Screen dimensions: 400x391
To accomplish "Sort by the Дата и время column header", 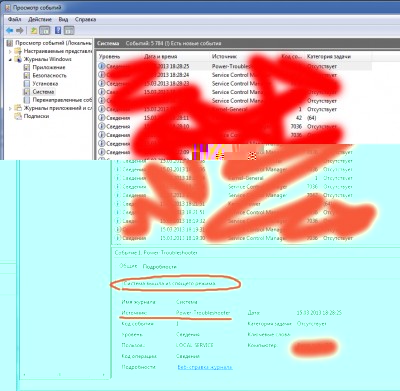I will (x=160, y=57).
